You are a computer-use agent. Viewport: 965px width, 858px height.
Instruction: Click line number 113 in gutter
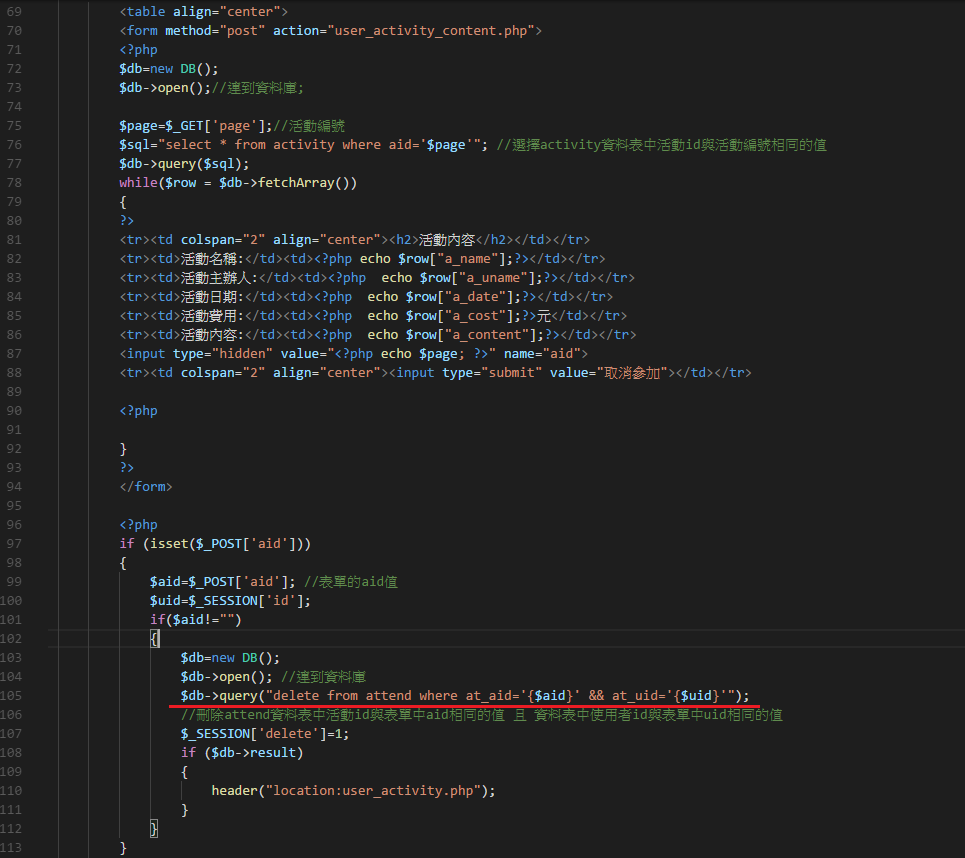(x=11, y=848)
